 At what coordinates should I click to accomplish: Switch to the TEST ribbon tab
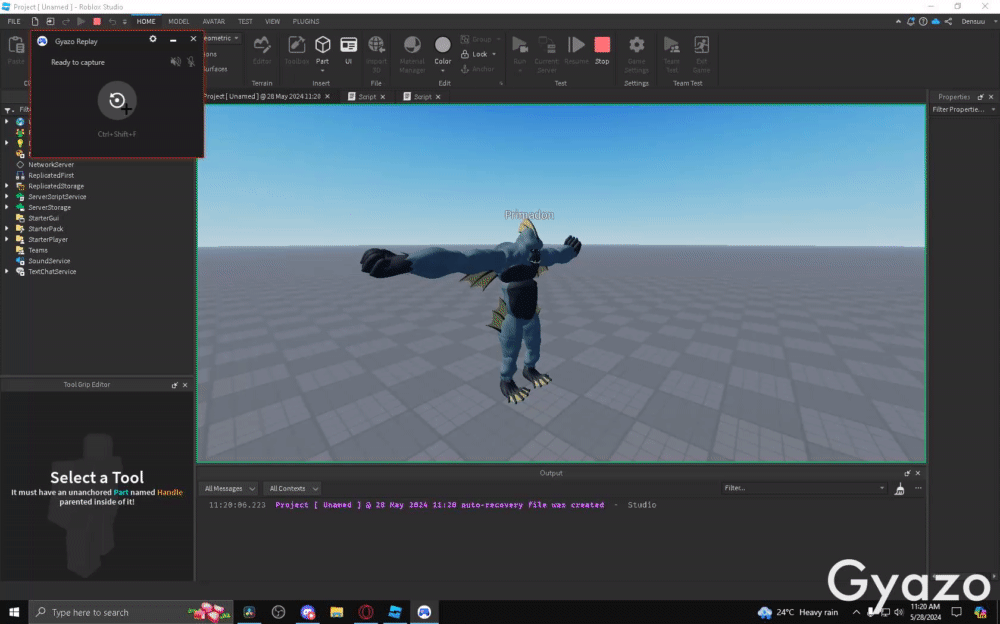coord(245,22)
